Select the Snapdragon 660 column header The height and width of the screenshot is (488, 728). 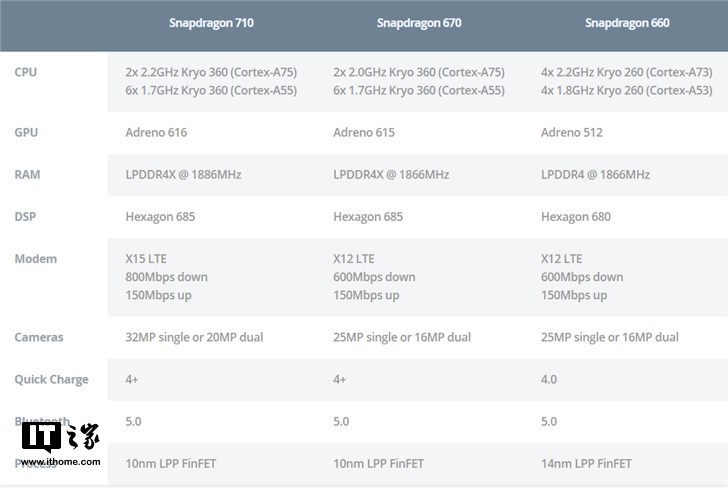627,23
